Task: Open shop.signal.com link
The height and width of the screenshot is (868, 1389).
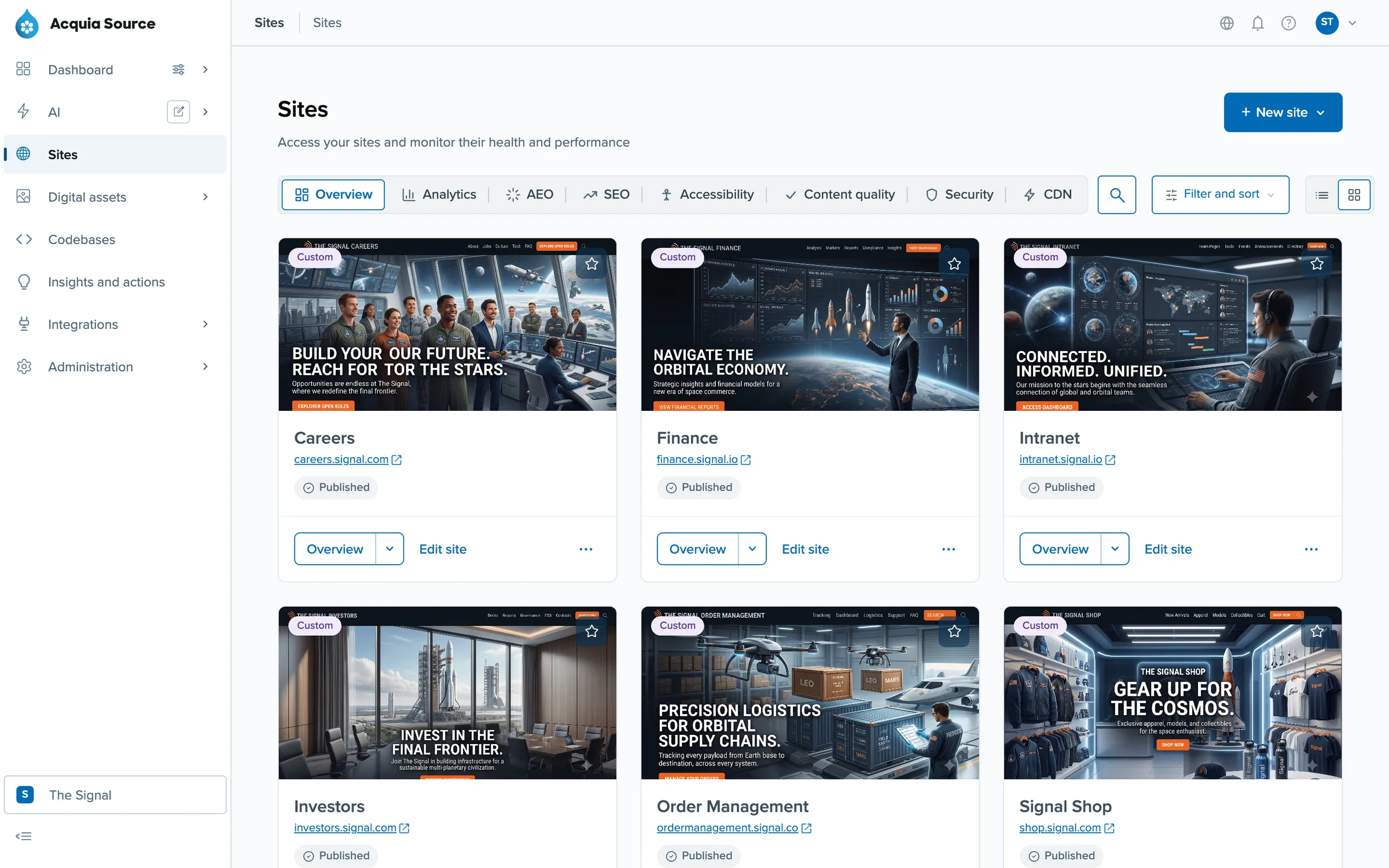Action: [1066, 828]
